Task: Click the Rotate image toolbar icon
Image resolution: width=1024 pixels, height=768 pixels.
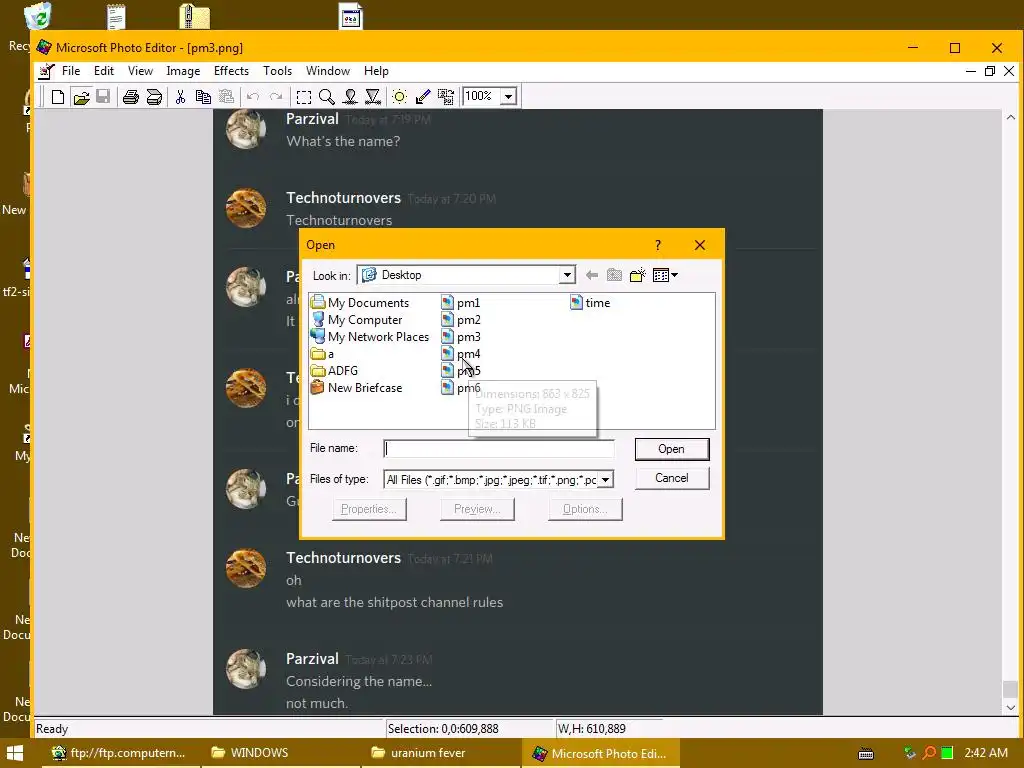Action: pyautogui.click(x=446, y=97)
